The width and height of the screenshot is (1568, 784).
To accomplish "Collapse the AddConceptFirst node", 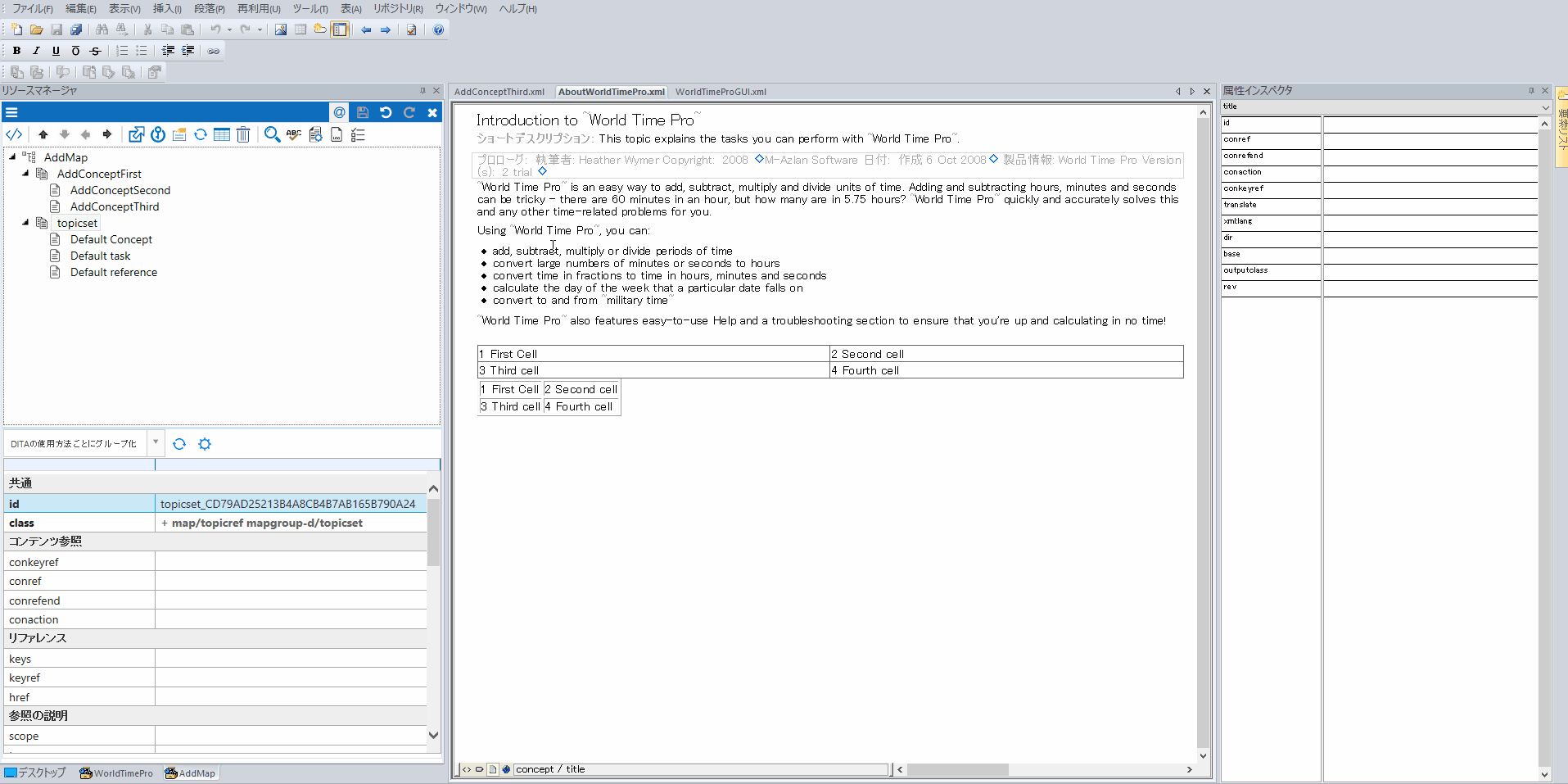I will click(x=25, y=173).
